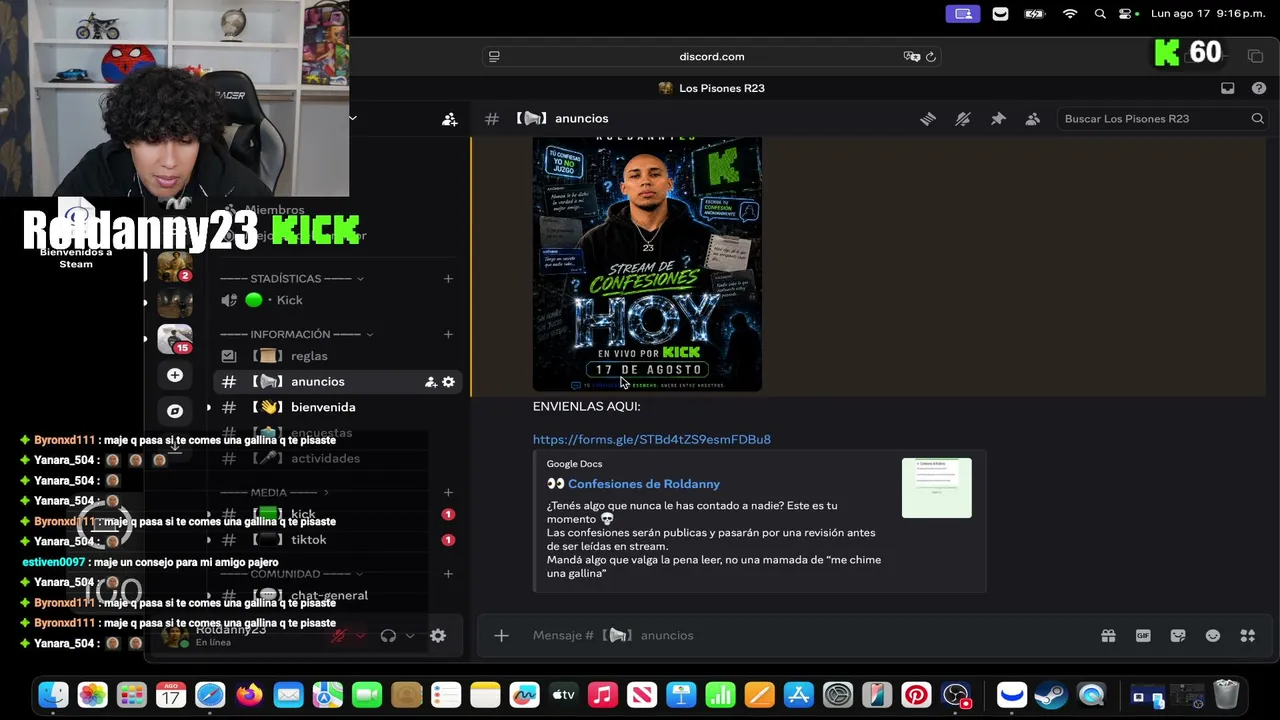Send a gift with the gift icon

tap(1109, 636)
